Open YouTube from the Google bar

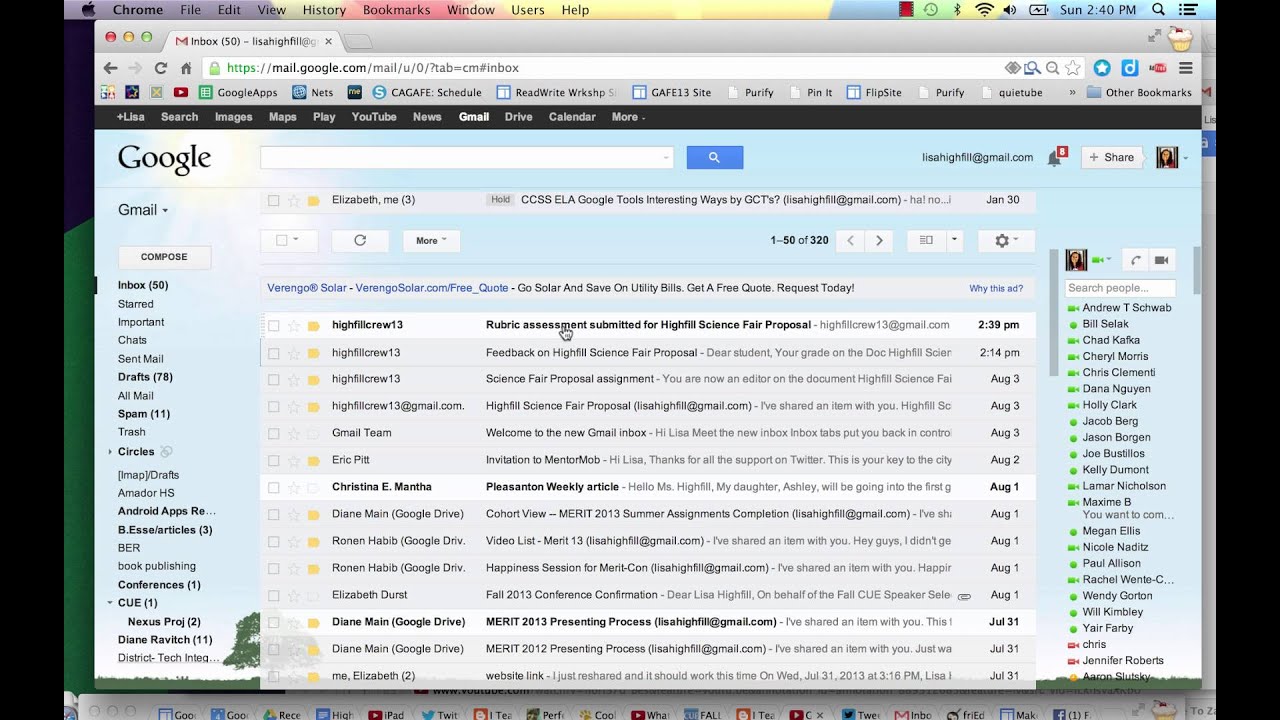(374, 117)
